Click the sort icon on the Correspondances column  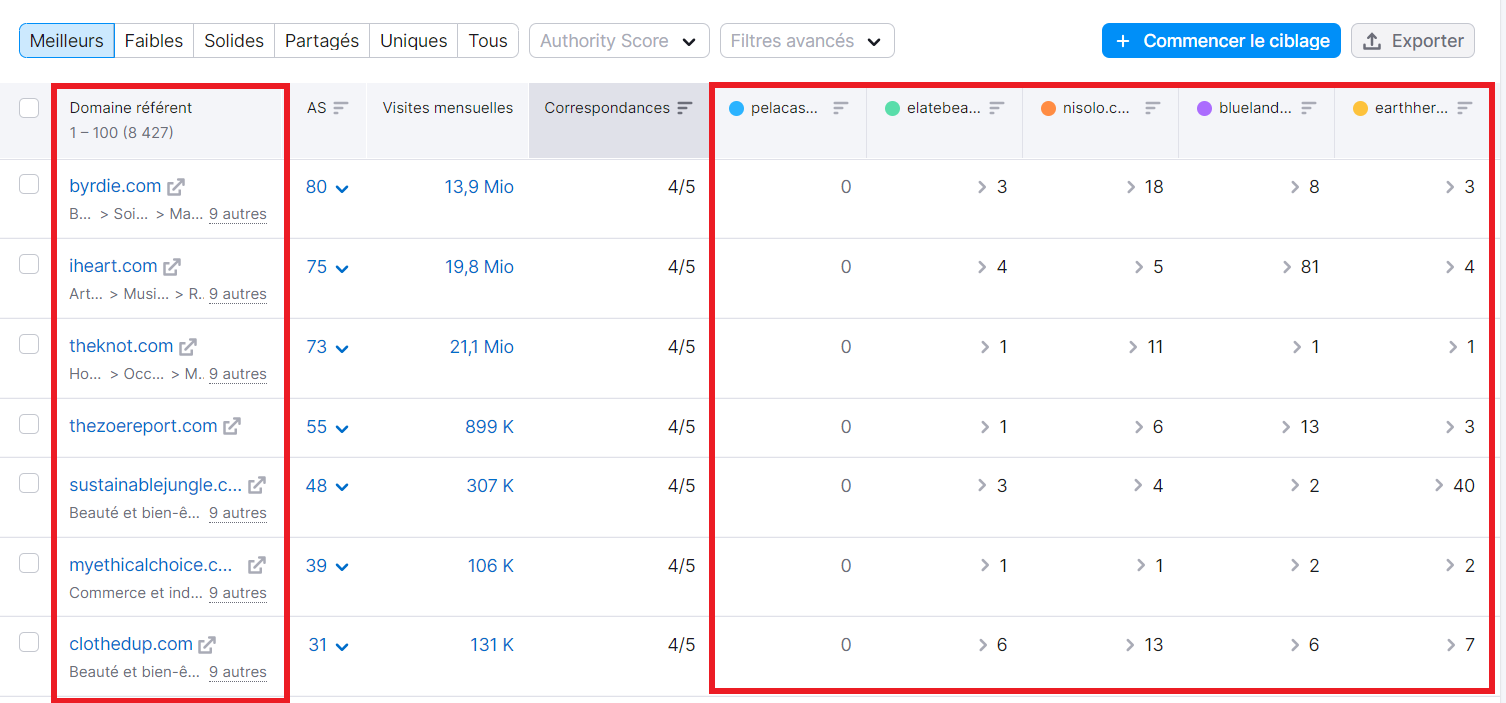(x=684, y=107)
